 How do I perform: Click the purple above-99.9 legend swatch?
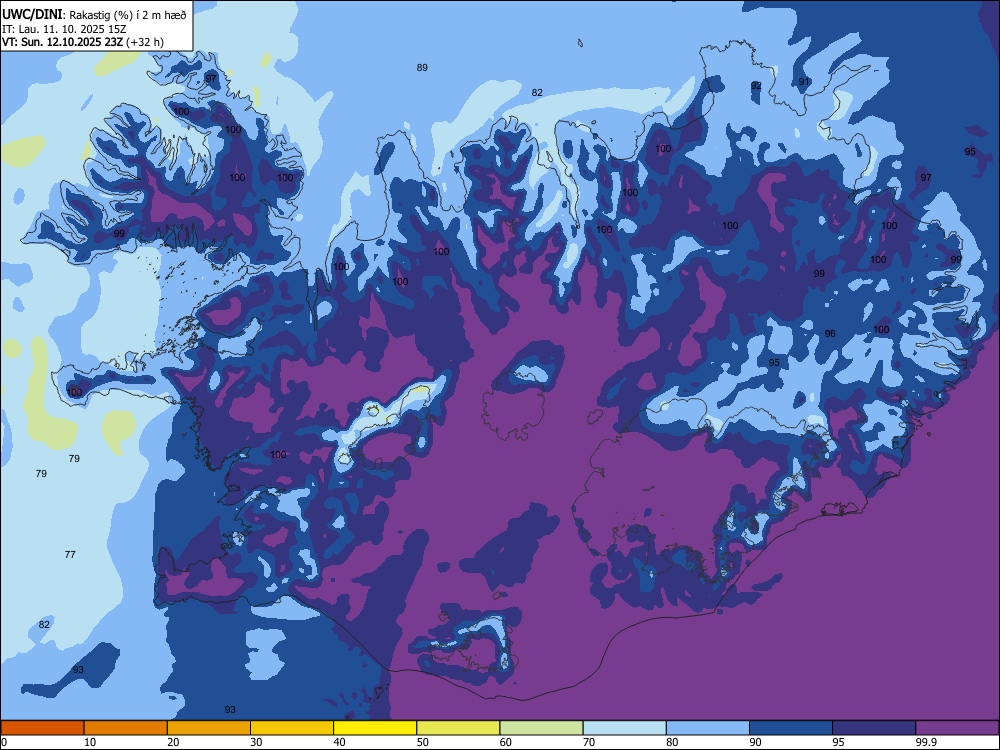point(957,728)
